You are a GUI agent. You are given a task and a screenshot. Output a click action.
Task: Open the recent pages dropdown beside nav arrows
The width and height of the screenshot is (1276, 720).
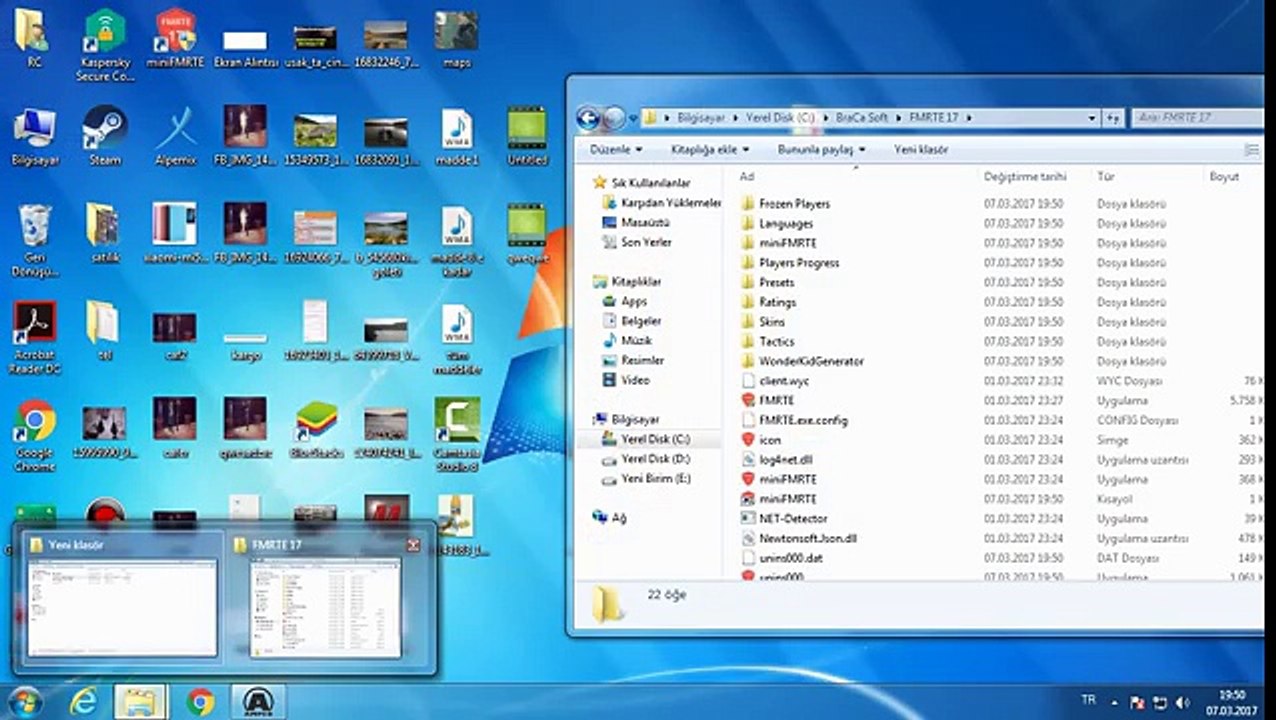coord(632,118)
